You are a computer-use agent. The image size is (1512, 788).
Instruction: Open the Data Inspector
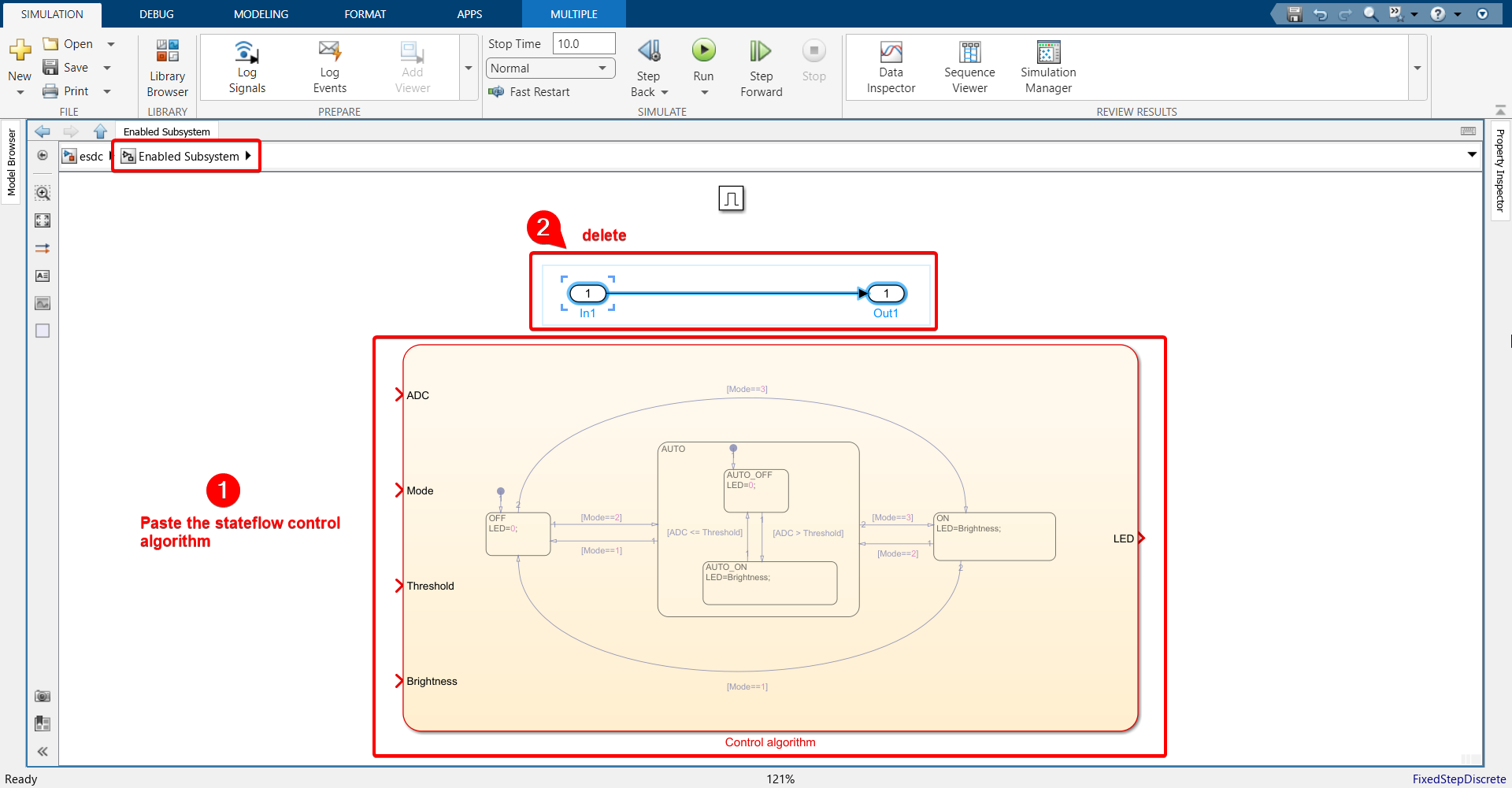click(891, 68)
